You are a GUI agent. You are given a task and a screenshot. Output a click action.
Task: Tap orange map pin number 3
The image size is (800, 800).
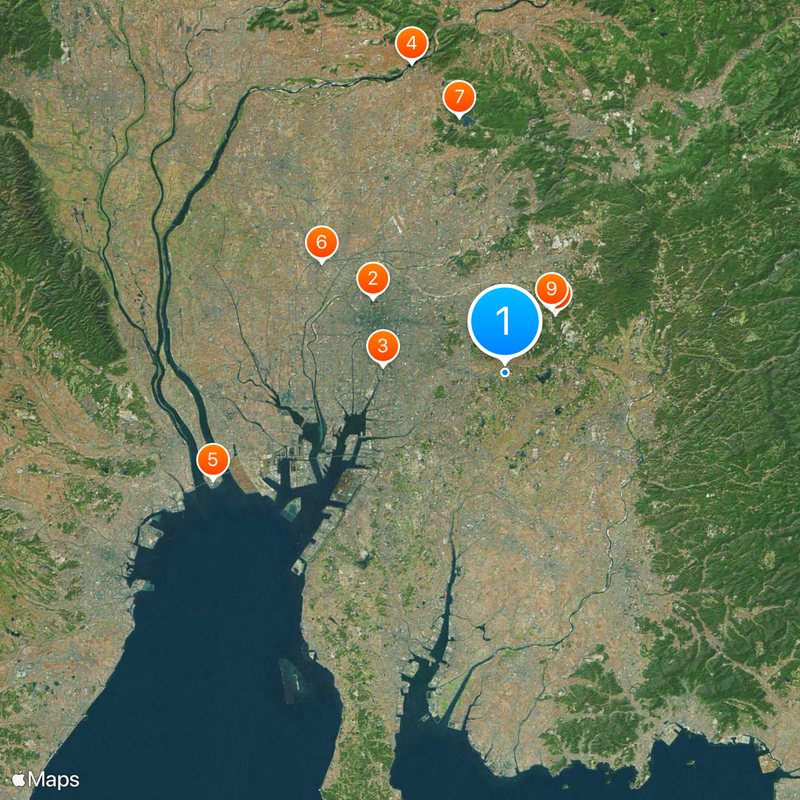click(383, 346)
